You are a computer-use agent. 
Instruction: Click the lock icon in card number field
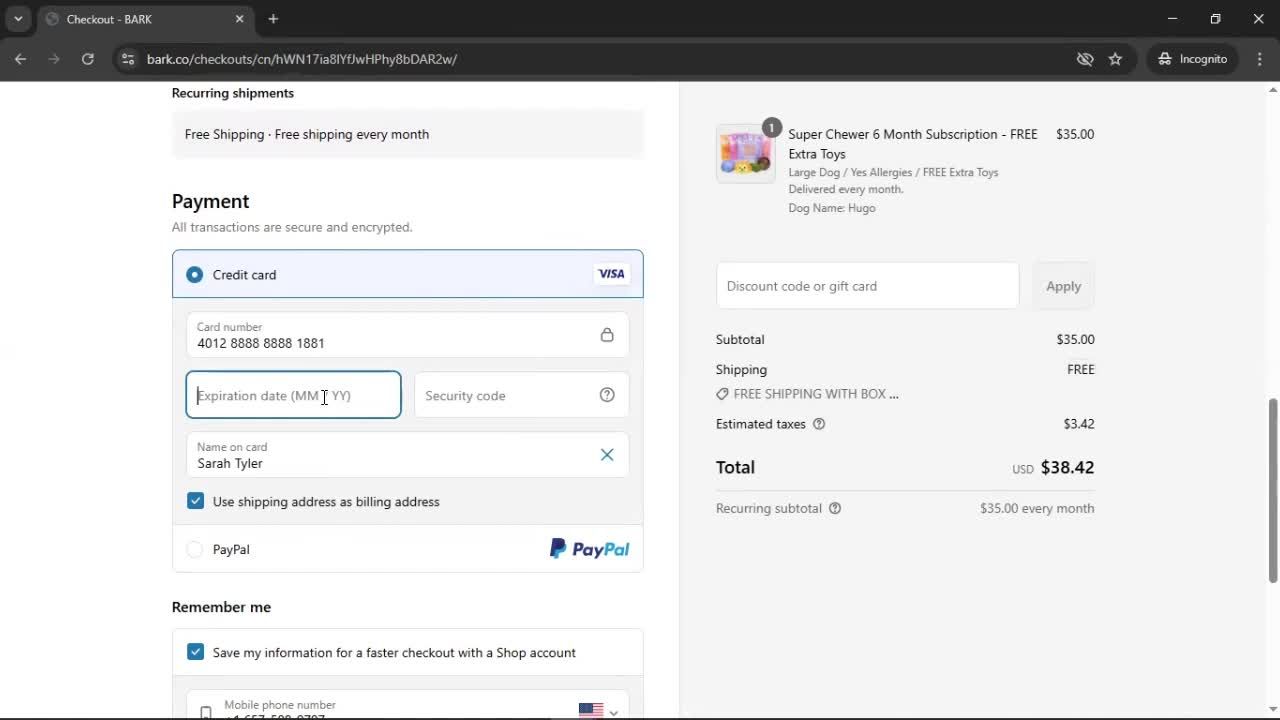(607, 335)
